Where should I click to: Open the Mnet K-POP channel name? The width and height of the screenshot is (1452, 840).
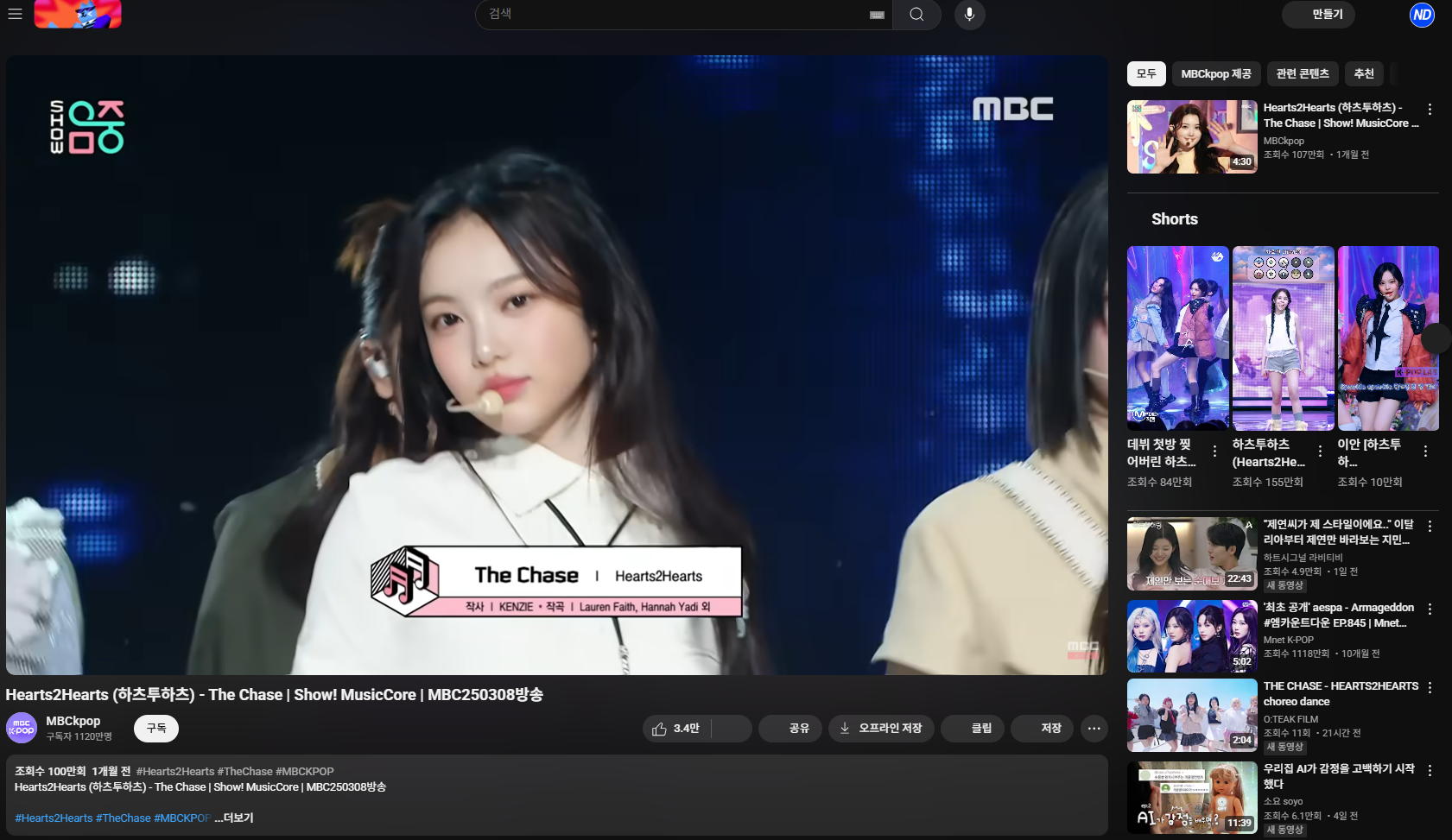tap(1289, 640)
